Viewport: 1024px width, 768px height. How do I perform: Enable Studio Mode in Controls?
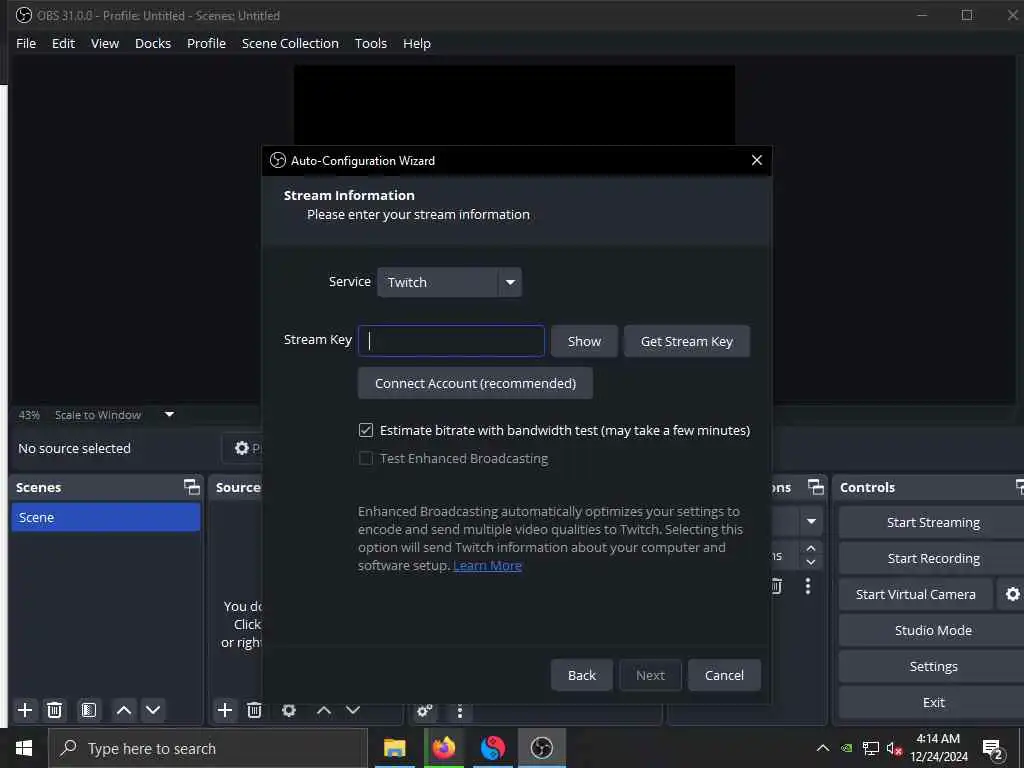coord(933,630)
